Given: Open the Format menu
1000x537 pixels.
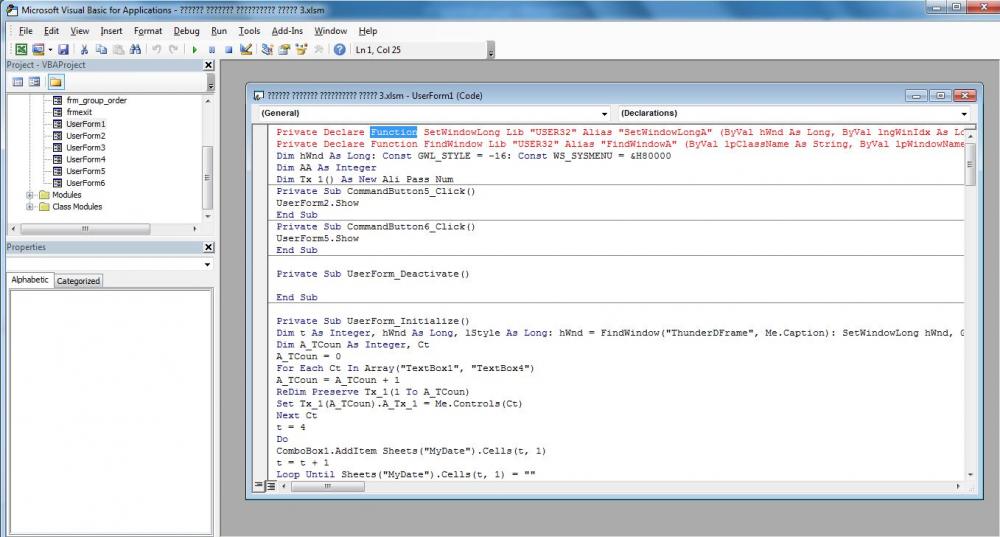Looking at the screenshot, I should [148, 31].
